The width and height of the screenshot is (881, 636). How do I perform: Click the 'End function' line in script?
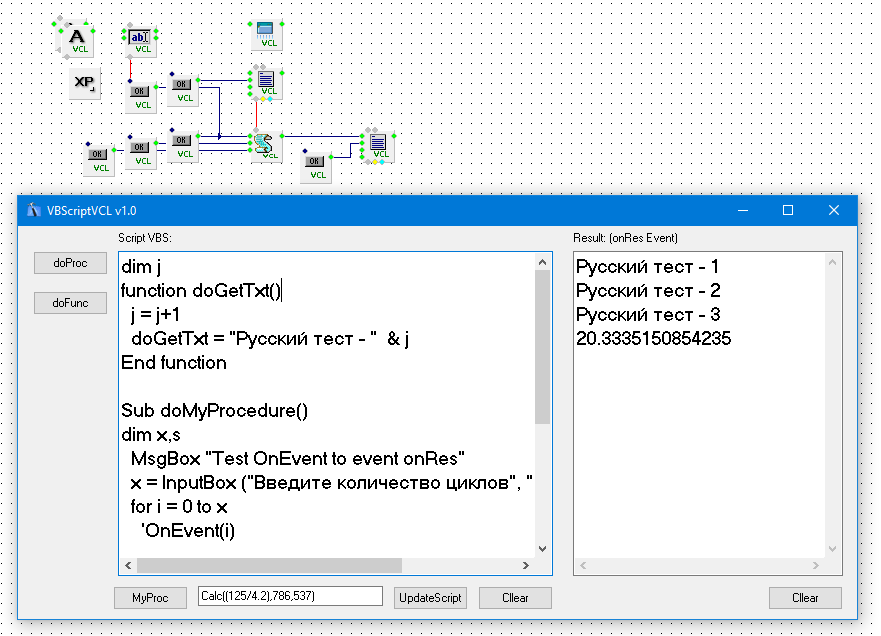tap(174, 362)
